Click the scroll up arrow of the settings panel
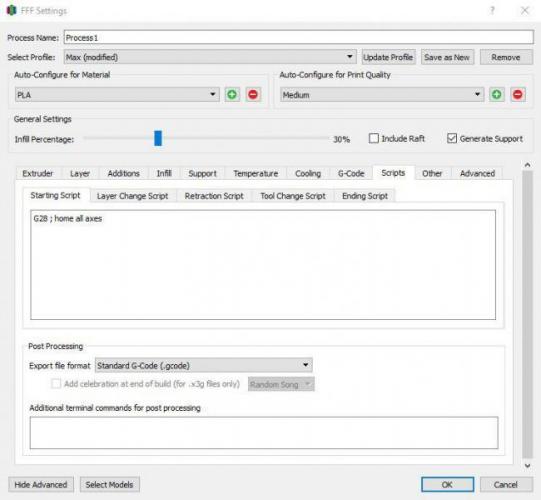Image resolution: width=541 pixels, height=500 pixels. 528,165
